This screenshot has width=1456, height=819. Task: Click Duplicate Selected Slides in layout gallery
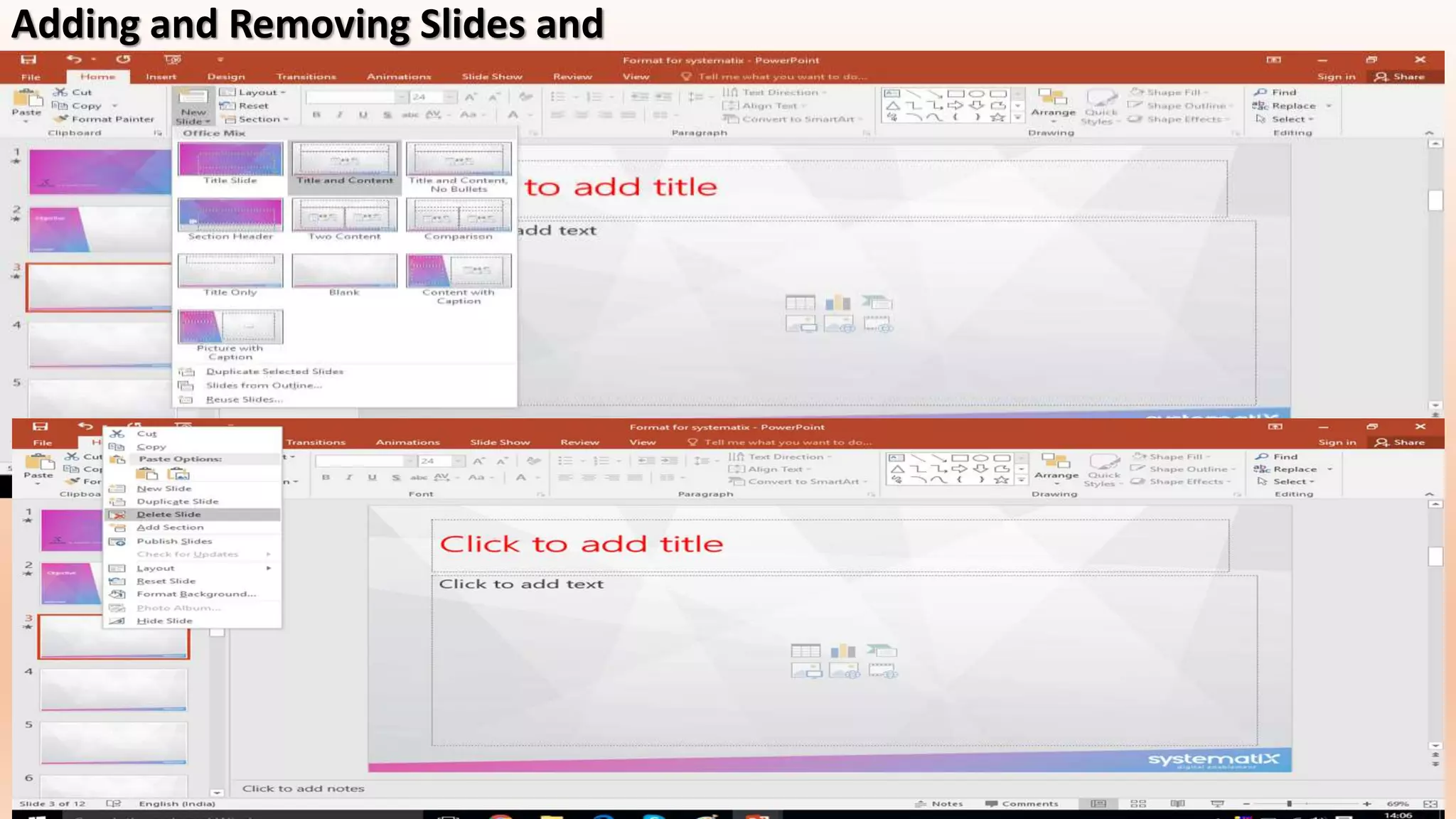[x=274, y=371]
